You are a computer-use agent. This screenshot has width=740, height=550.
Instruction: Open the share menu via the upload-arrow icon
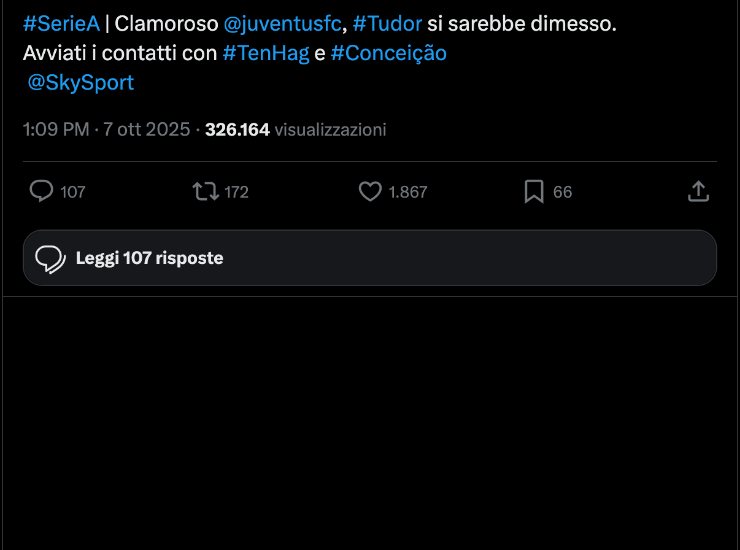pyautogui.click(x=699, y=191)
